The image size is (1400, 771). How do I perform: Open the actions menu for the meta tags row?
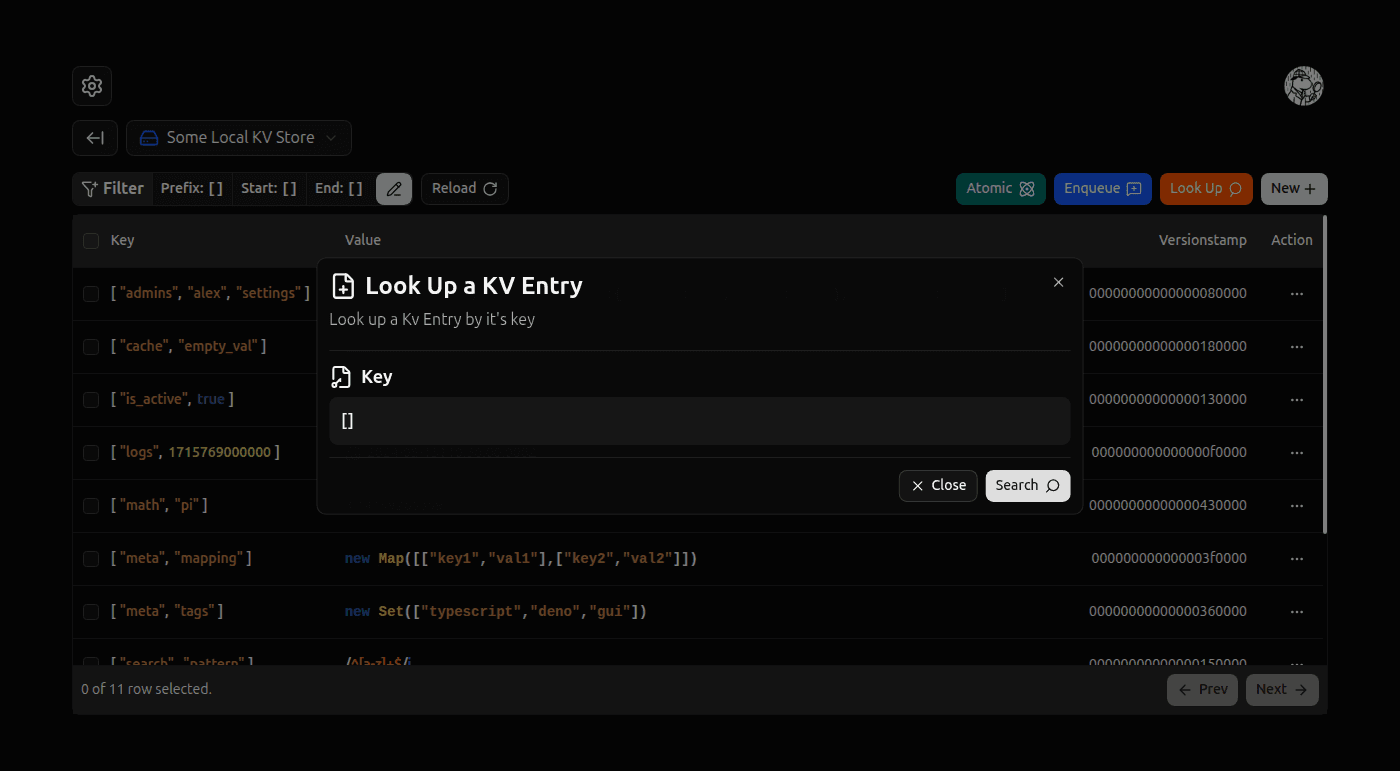pyautogui.click(x=1297, y=611)
